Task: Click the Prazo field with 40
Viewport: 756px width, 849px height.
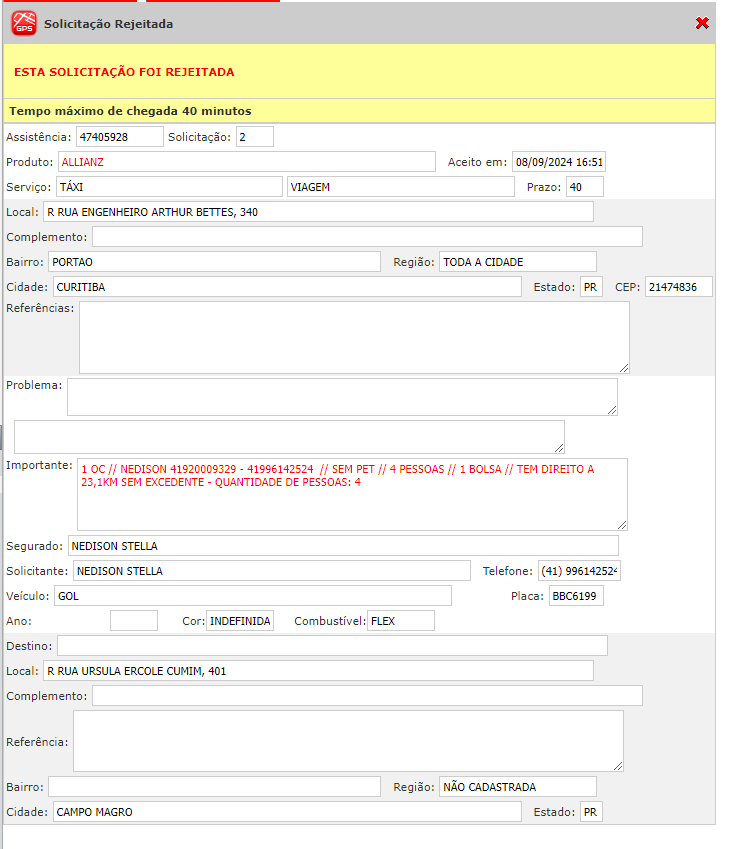Action: pos(585,187)
